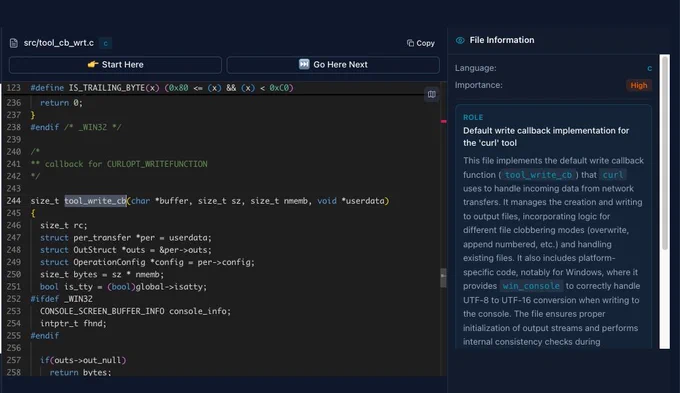Click the 'return 0;' statement on line 236
This screenshot has height=393, width=680.
61,103
